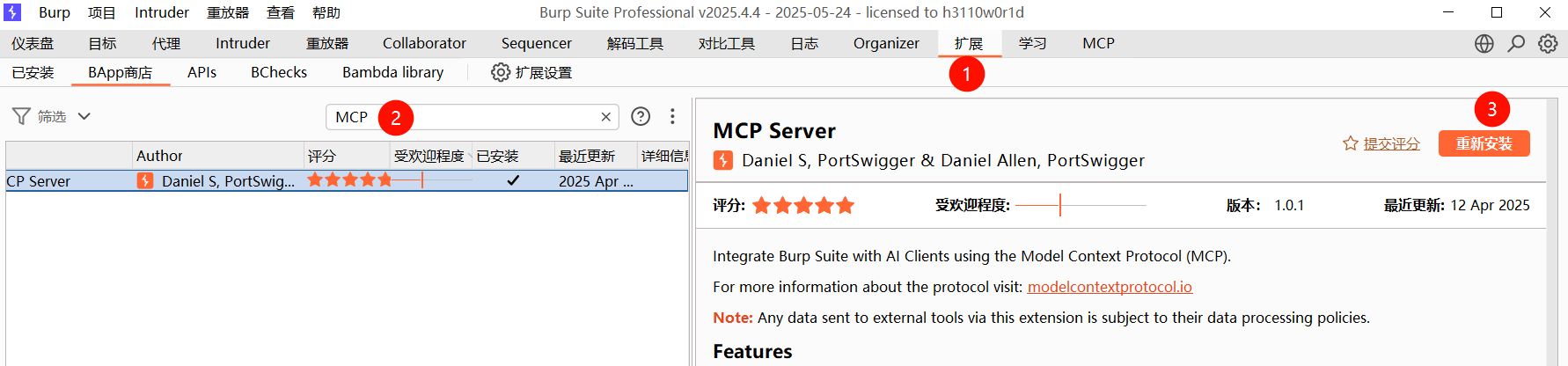
Task: Click the 2025 Apr date cell
Action: 596,181
